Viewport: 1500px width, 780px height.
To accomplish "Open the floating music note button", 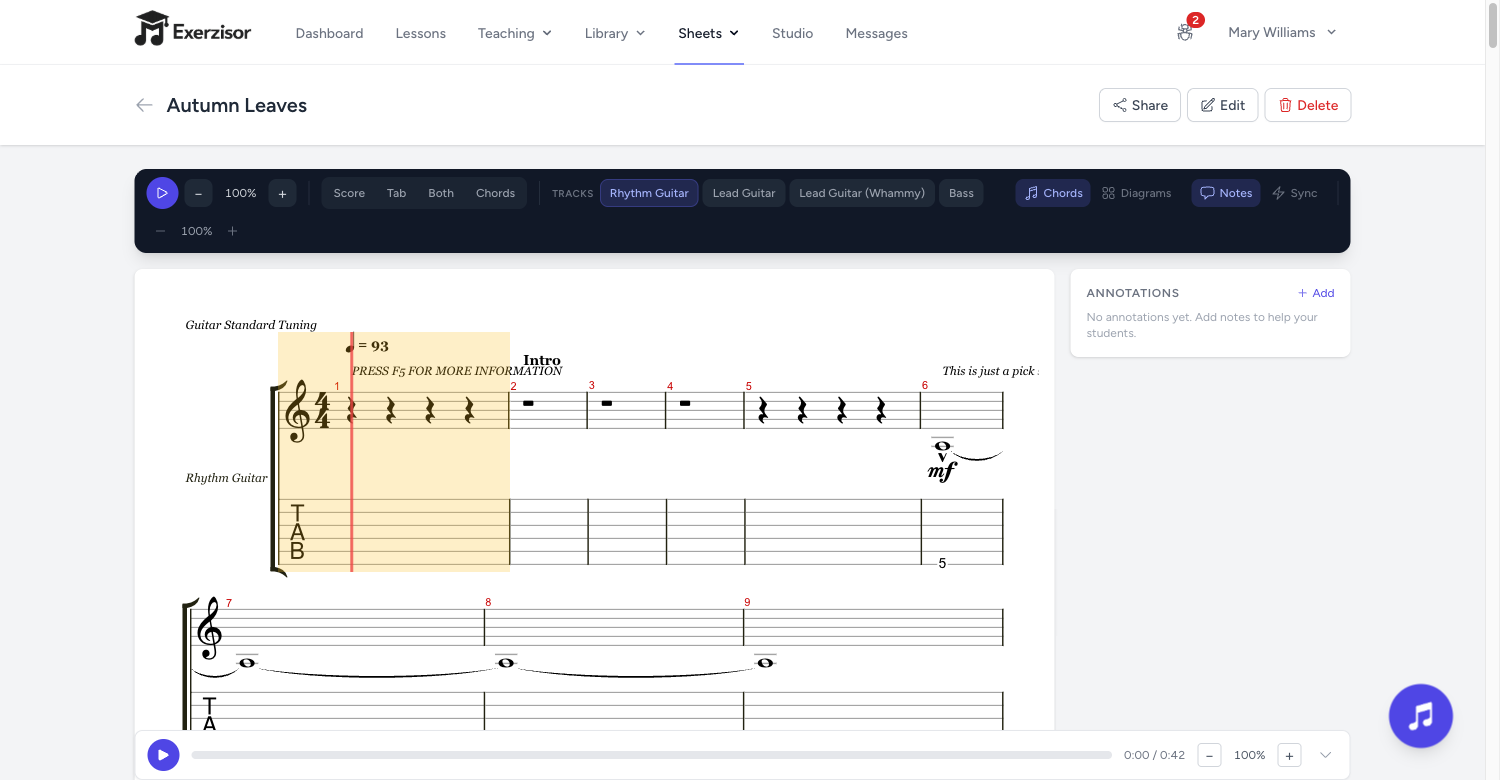I will tap(1420, 716).
